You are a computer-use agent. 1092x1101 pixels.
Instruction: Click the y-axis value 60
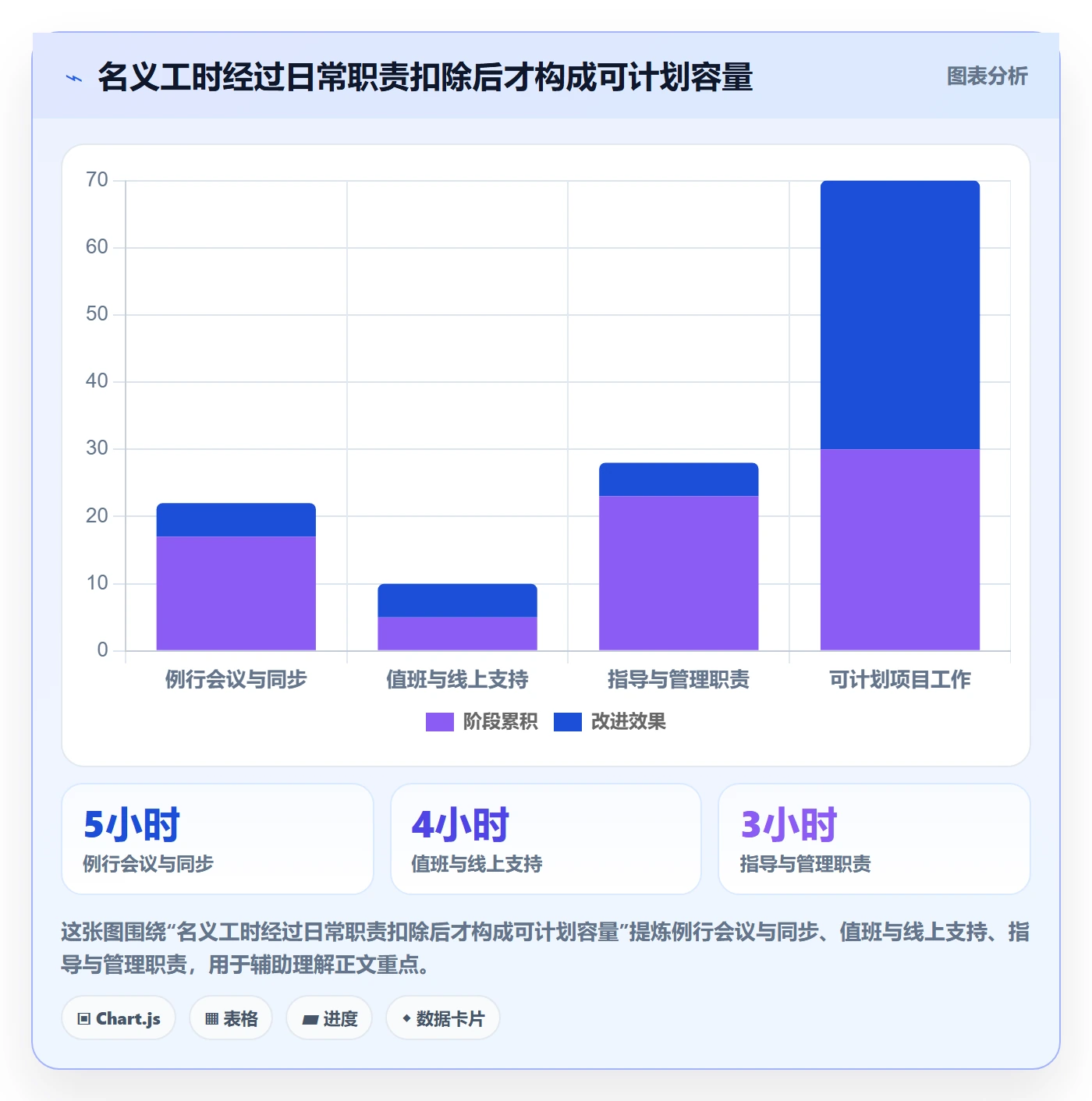97,247
